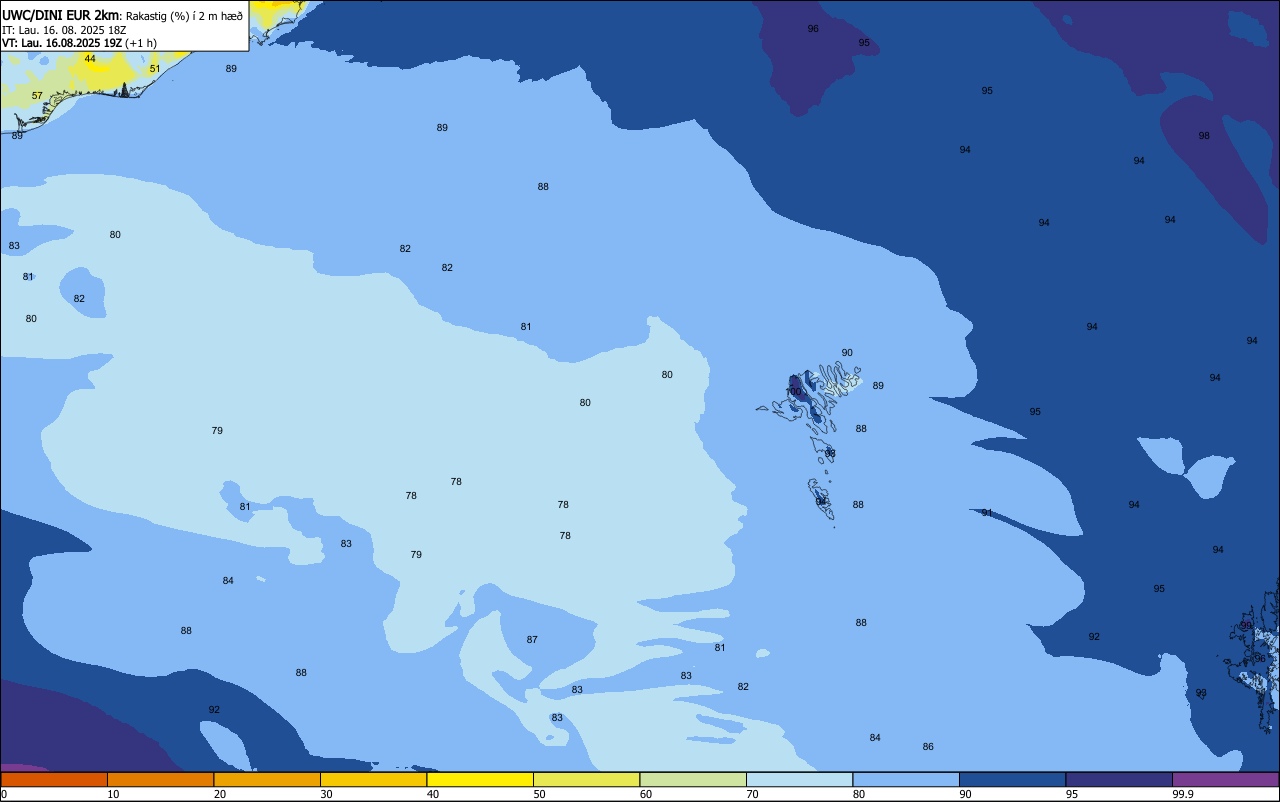Click the 'VT: Lau. 16.08.2025 19Z (+1 h)' line
This screenshot has height=802, width=1280.
click(78, 43)
